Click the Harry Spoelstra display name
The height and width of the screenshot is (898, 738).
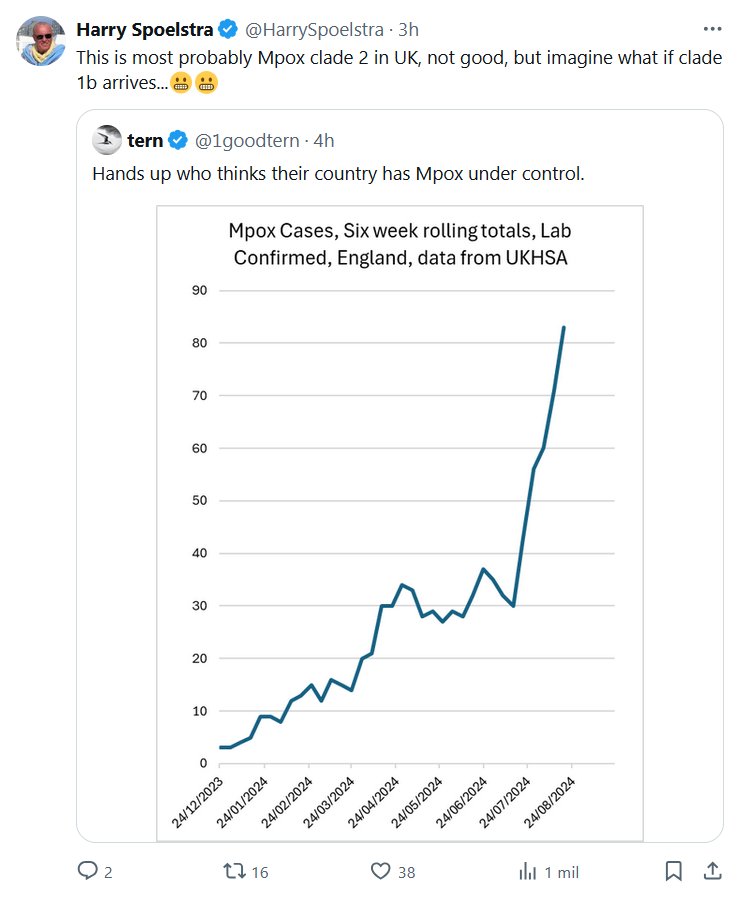coord(144,27)
